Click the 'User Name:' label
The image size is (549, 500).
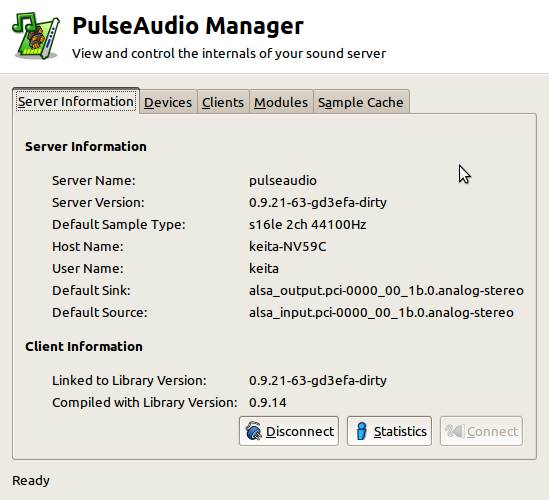(x=88, y=269)
